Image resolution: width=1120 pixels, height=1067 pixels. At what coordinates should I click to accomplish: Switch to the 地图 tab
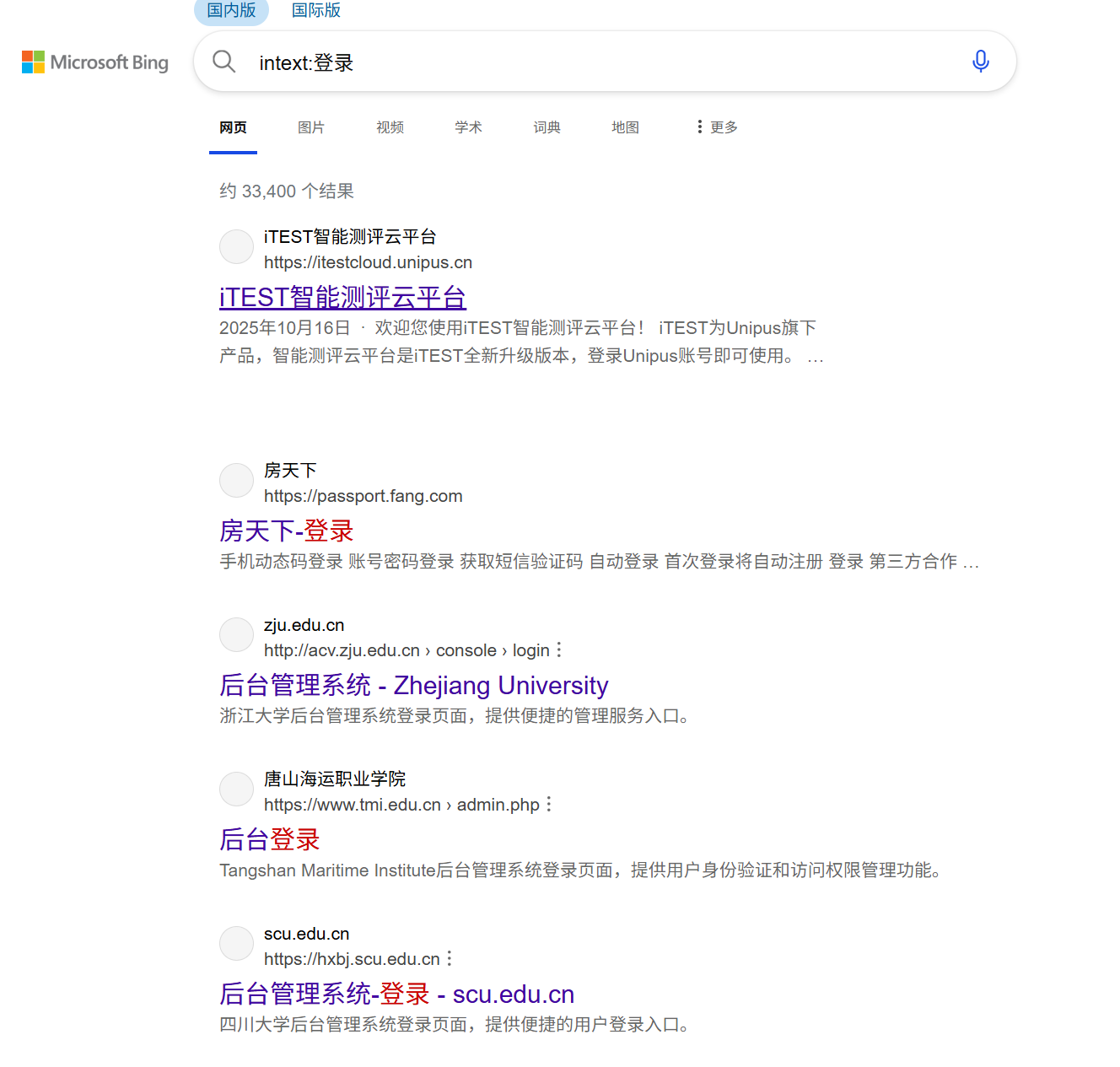(x=625, y=127)
